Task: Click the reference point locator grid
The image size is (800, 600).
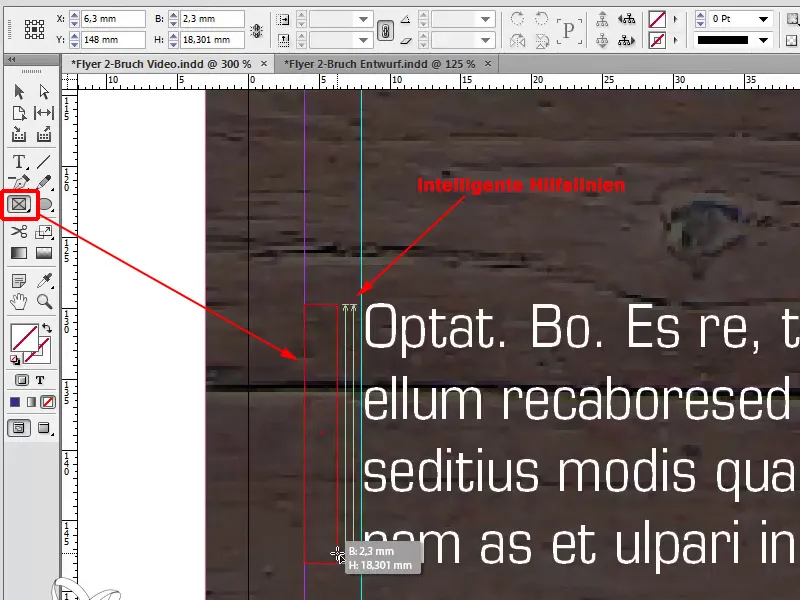Action: 34,29
